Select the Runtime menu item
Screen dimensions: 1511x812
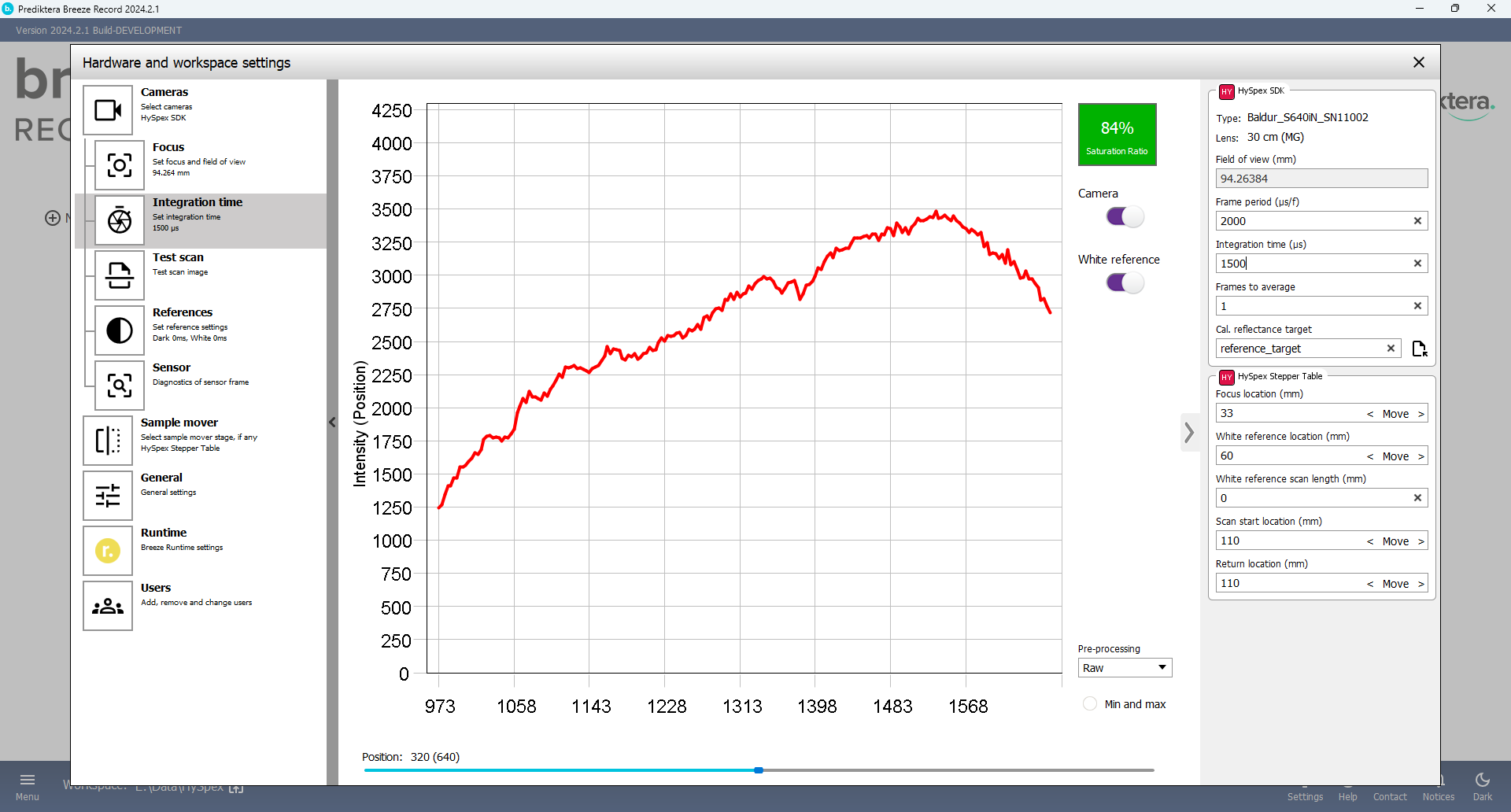[164, 533]
